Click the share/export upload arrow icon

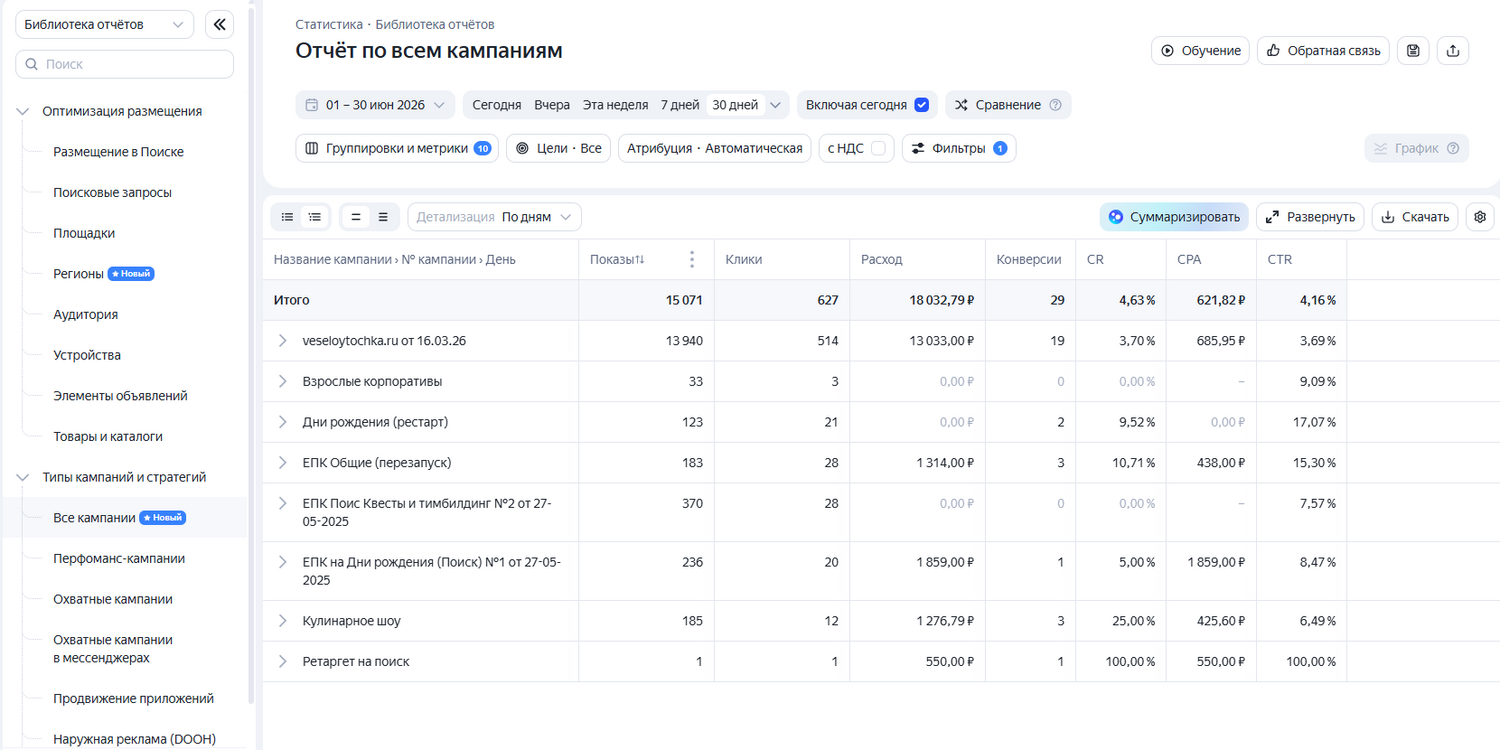click(x=1453, y=50)
